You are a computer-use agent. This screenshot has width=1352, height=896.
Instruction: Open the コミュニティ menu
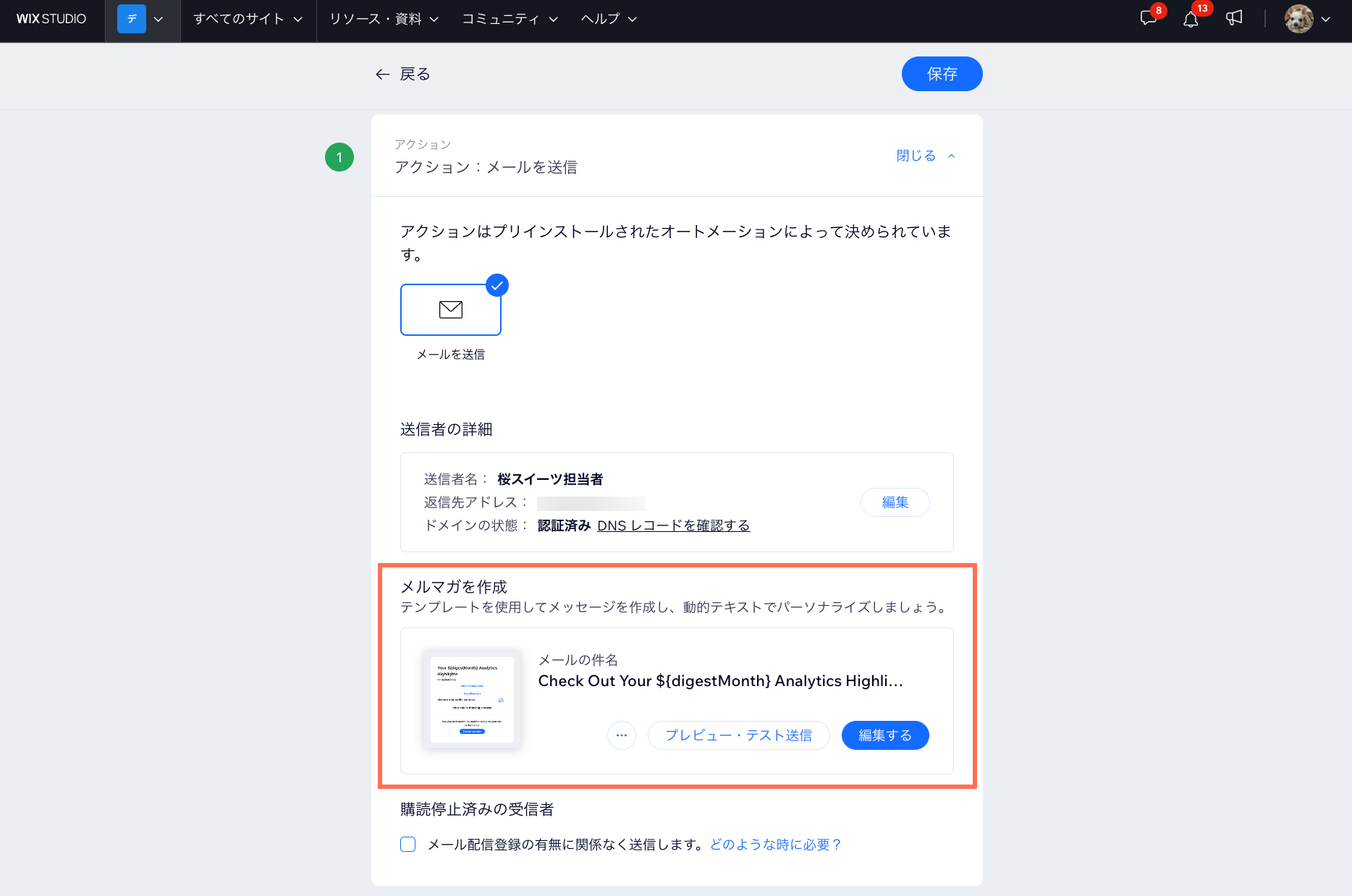pyautogui.click(x=510, y=19)
